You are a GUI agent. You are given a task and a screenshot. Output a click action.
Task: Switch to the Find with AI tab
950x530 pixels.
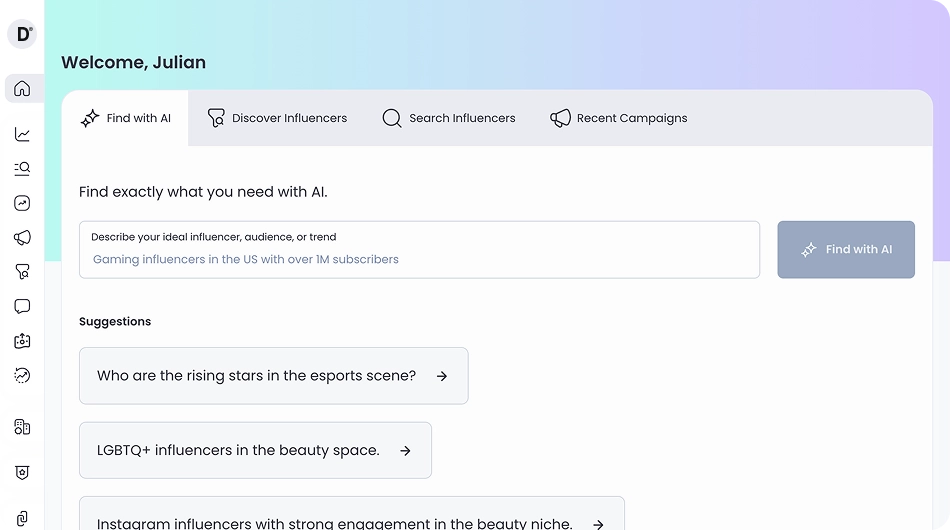(x=125, y=118)
